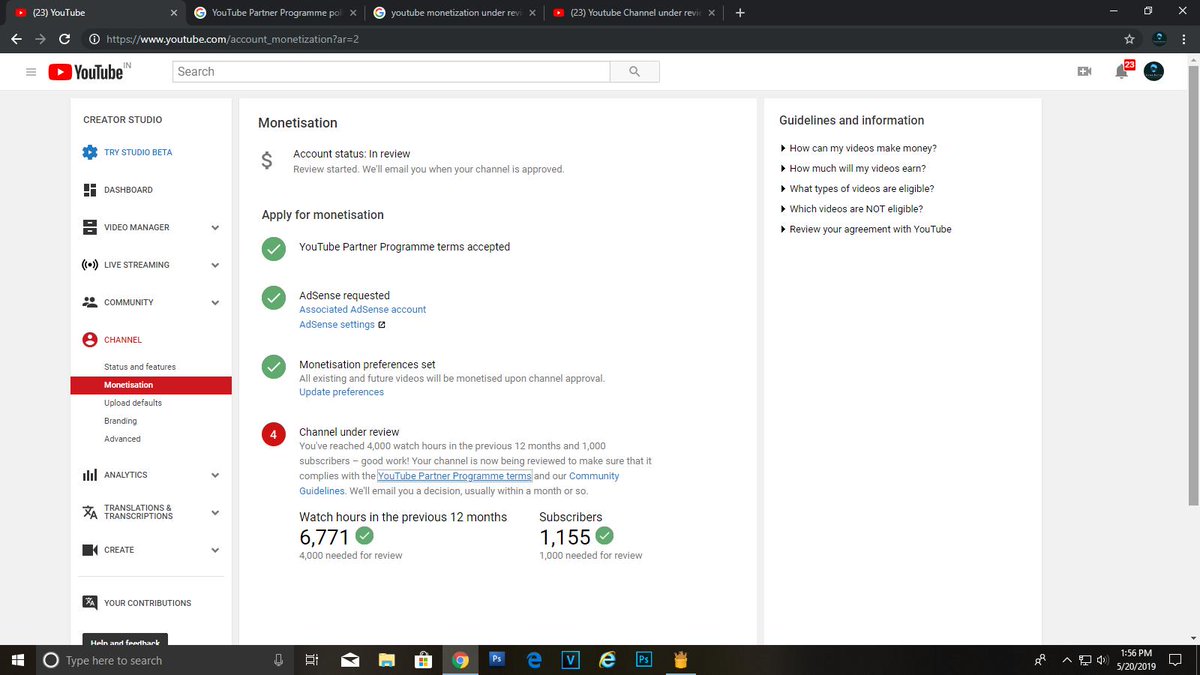Viewport: 1200px width, 675px height.
Task: Open the create video camera icon
Action: (1084, 72)
